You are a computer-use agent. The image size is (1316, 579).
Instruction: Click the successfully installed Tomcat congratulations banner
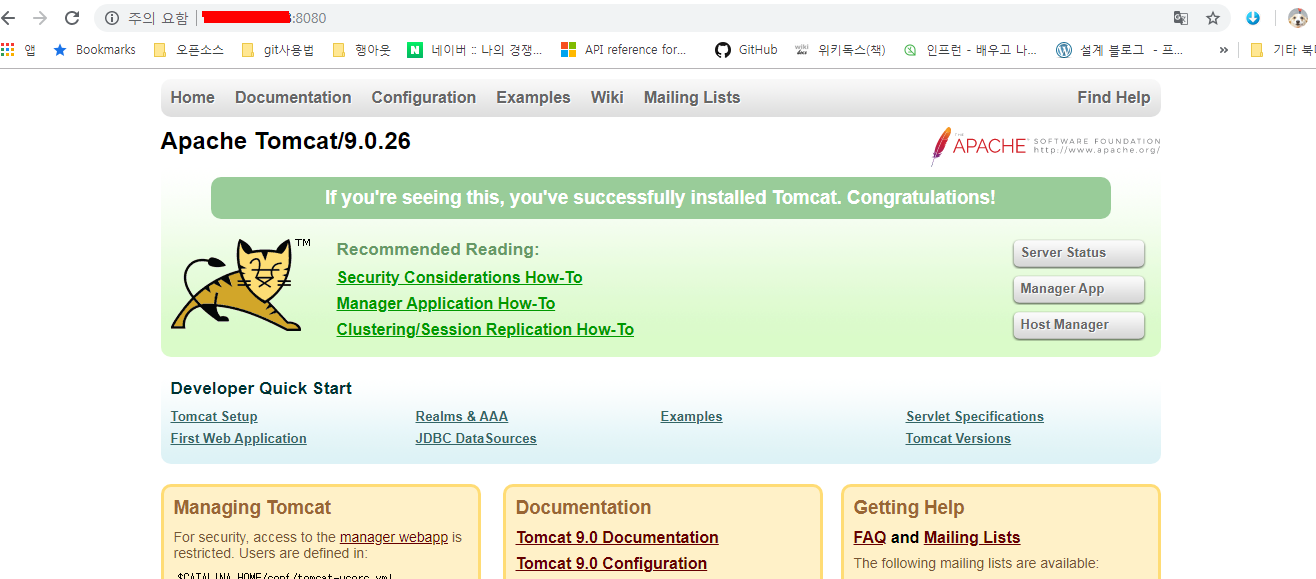[661, 198]
